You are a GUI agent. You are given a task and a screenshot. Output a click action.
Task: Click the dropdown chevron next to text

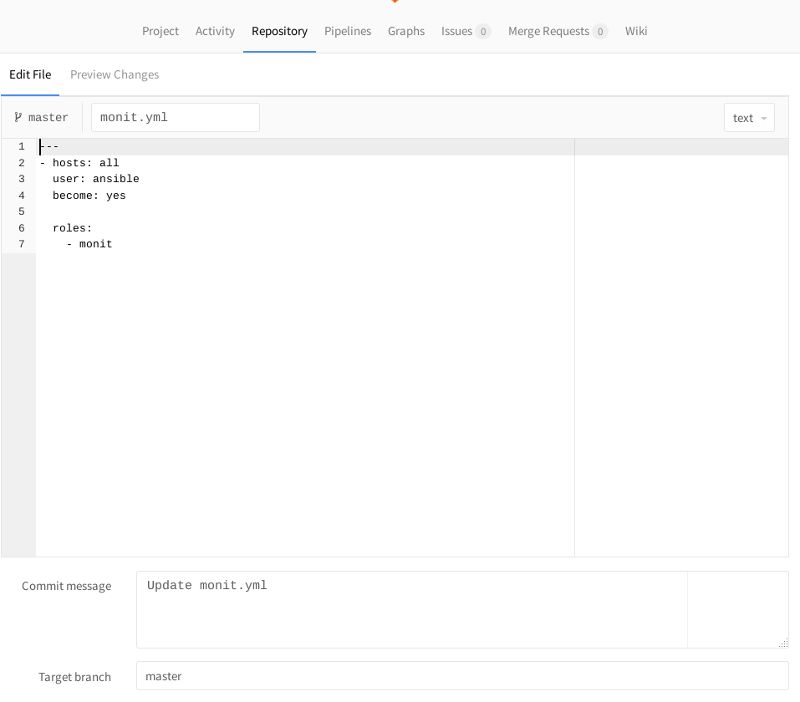763,117
